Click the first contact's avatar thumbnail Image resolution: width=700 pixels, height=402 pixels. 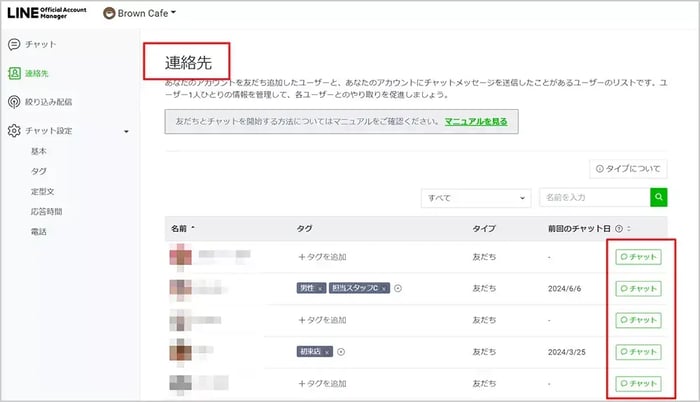pyautogui.click(x=180, y=257)
